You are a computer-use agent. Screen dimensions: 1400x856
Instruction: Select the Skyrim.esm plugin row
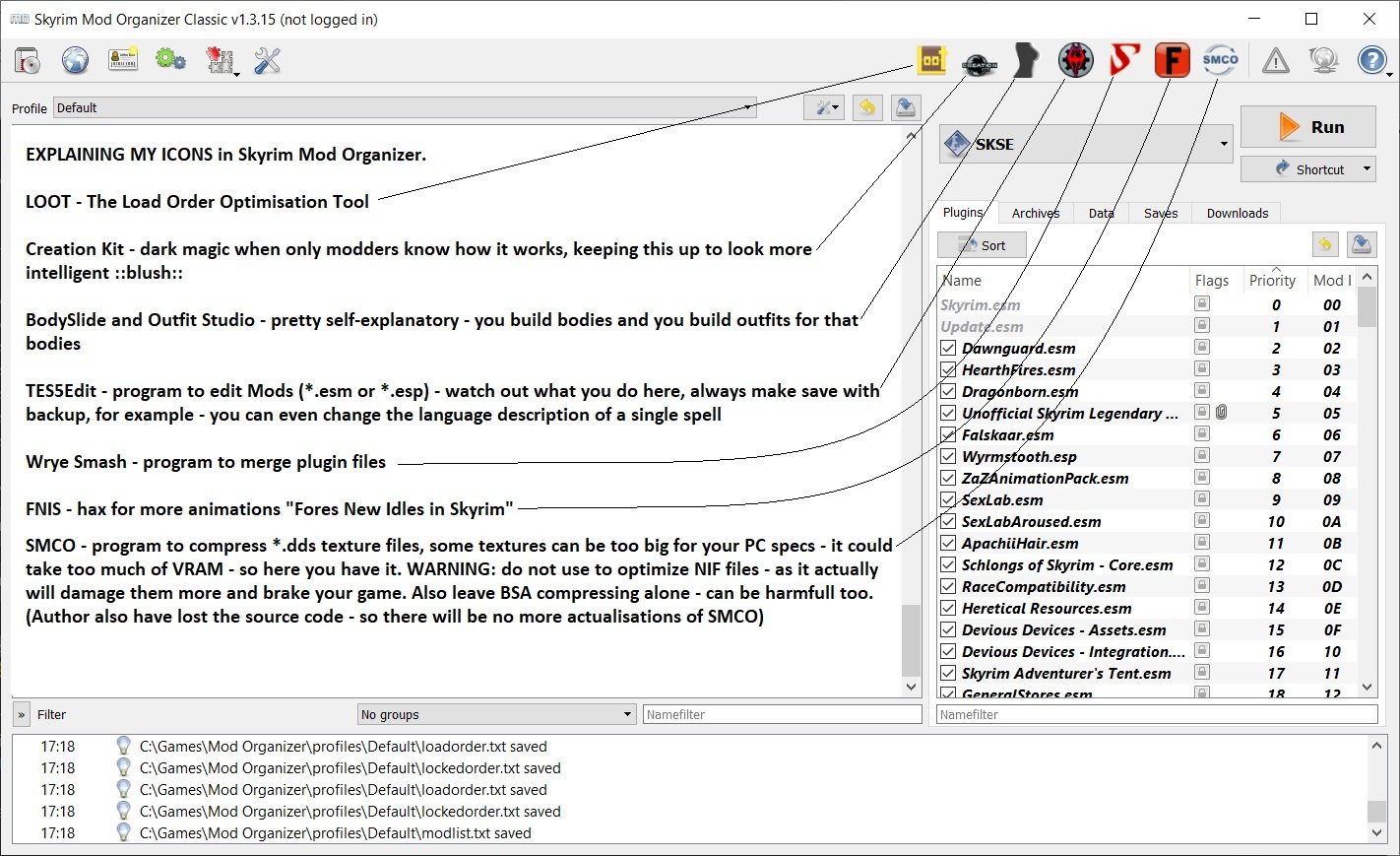click(x=1147, y=304)
